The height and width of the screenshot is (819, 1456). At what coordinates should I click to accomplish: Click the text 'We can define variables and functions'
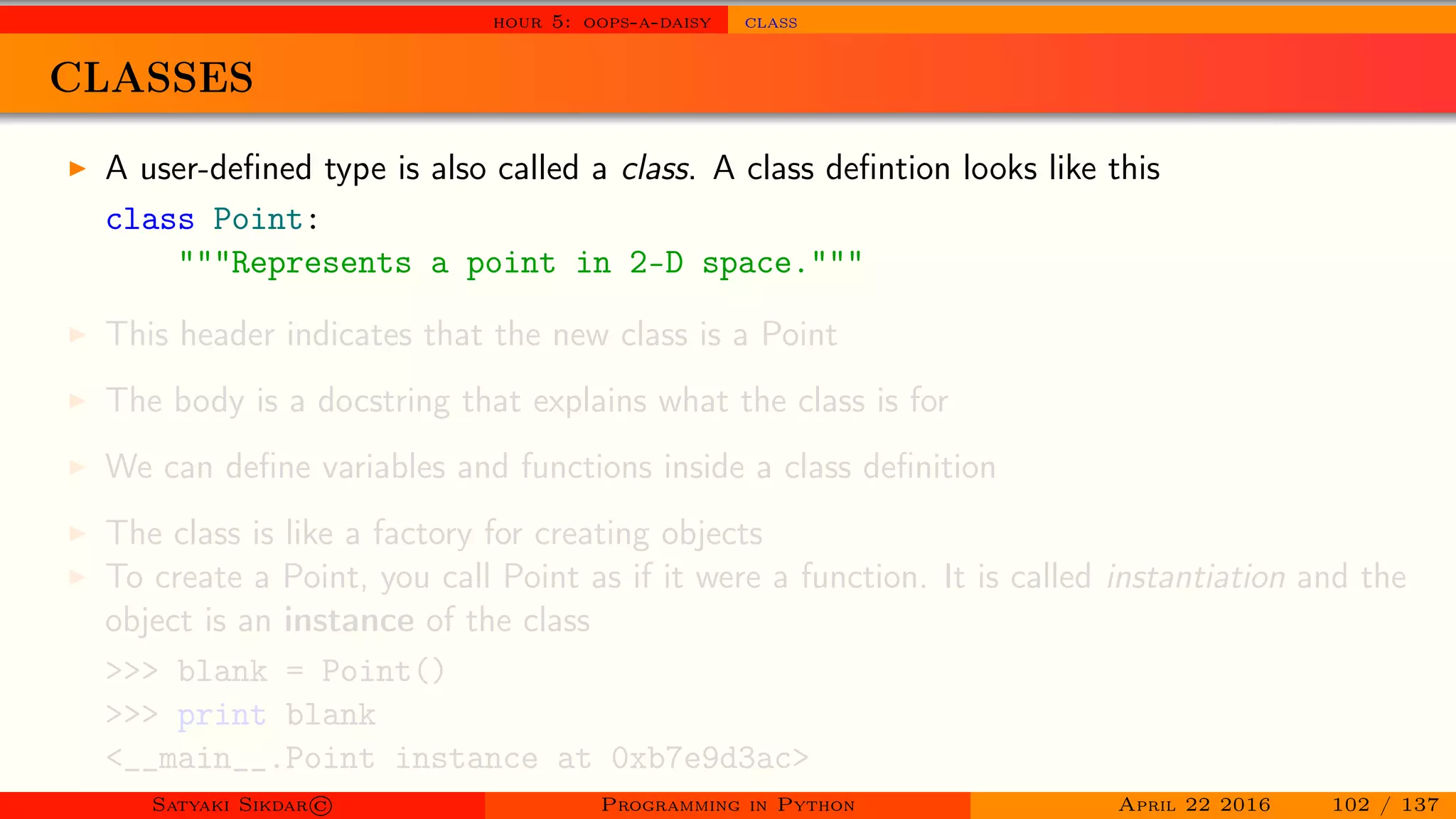(x=379, y=467)
